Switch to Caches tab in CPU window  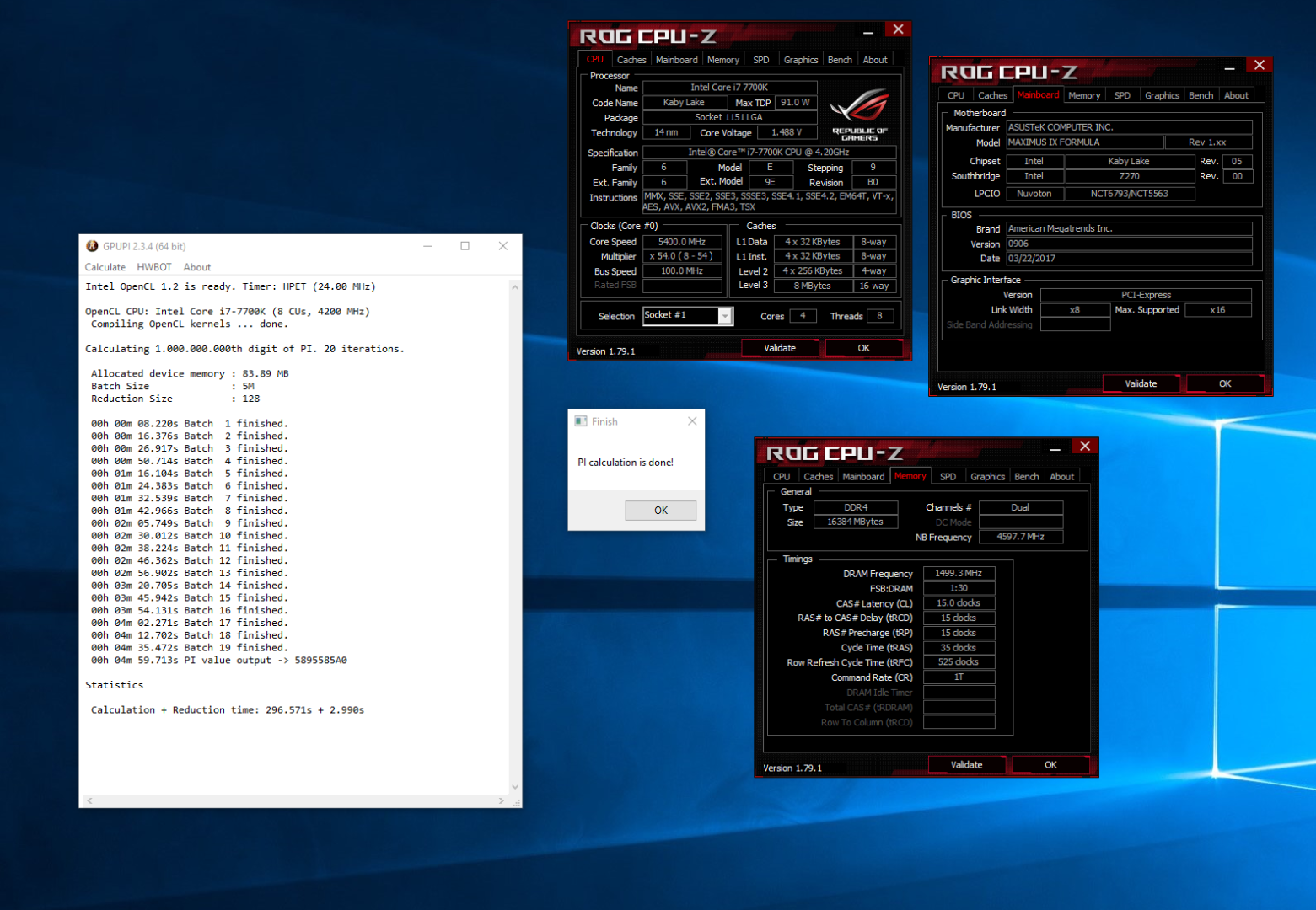point(631,60)
